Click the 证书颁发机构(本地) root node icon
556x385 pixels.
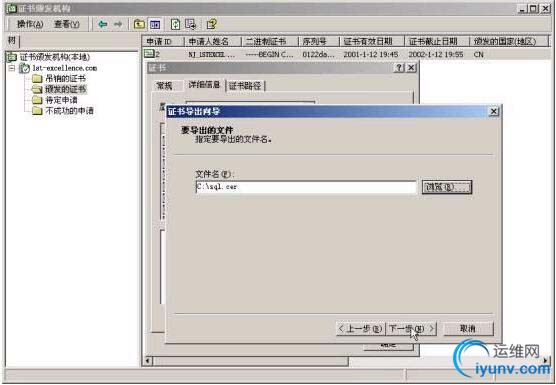pos(12,57)
